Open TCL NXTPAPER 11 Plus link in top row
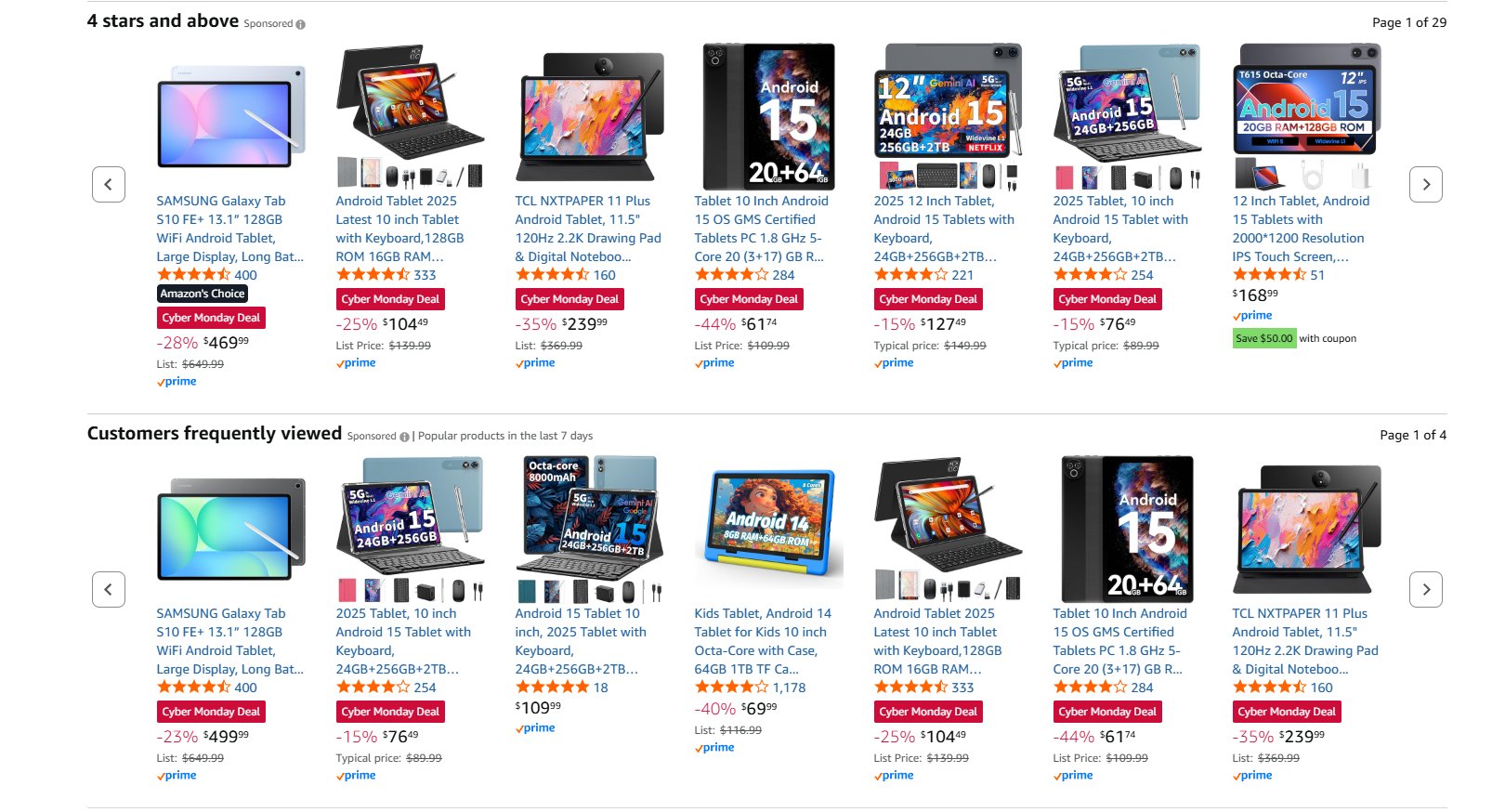The height and width of the screenshot is (812, 1492). [x=588, y=229]
